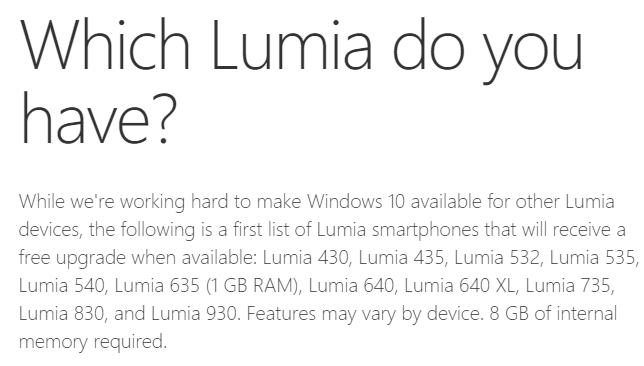Click the "XL" in Lumia 640 XL

tap(505, 285)
